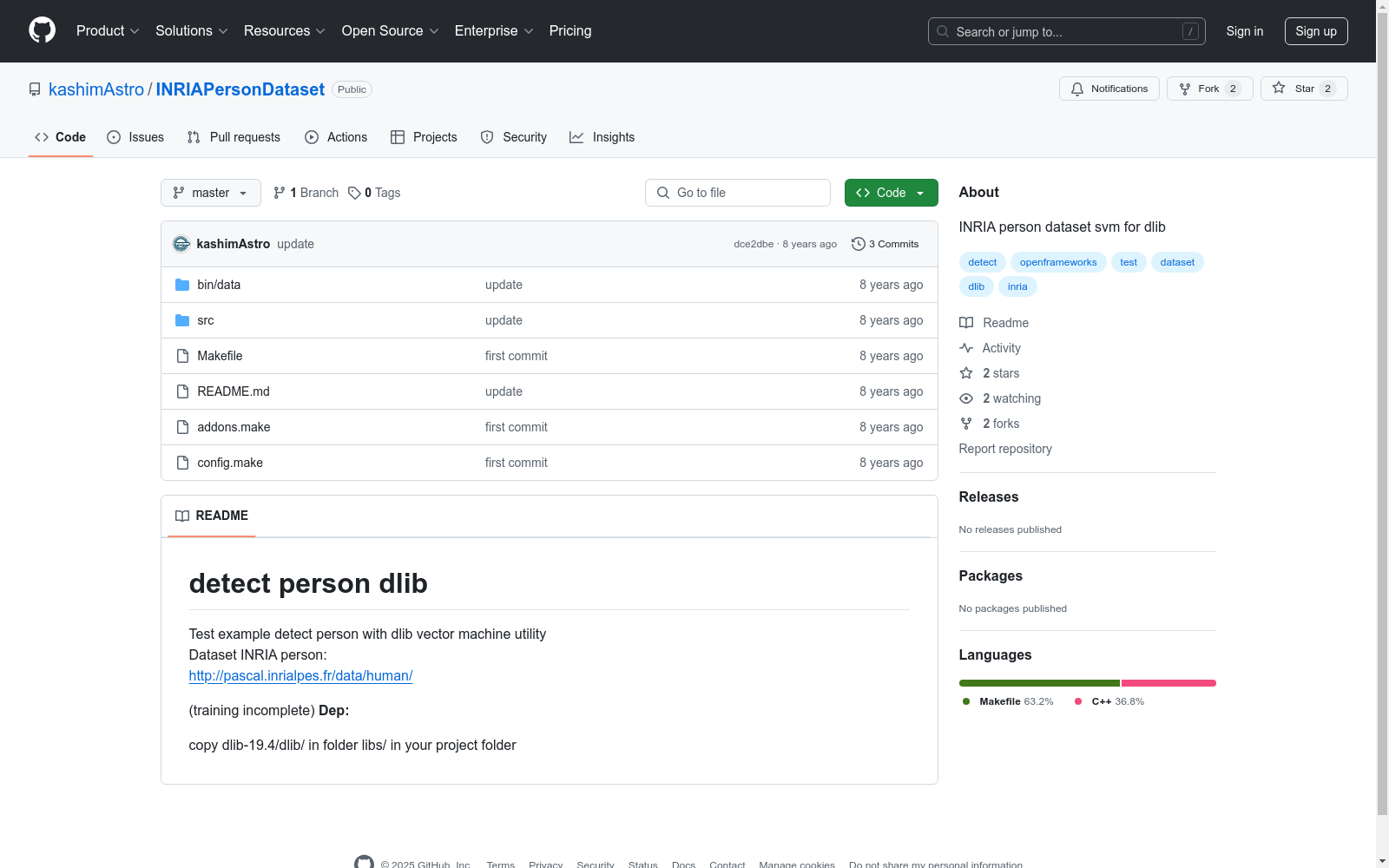The image size is (1389, 868).
Task: Switch to the Code tab
Action: [61, 137]
